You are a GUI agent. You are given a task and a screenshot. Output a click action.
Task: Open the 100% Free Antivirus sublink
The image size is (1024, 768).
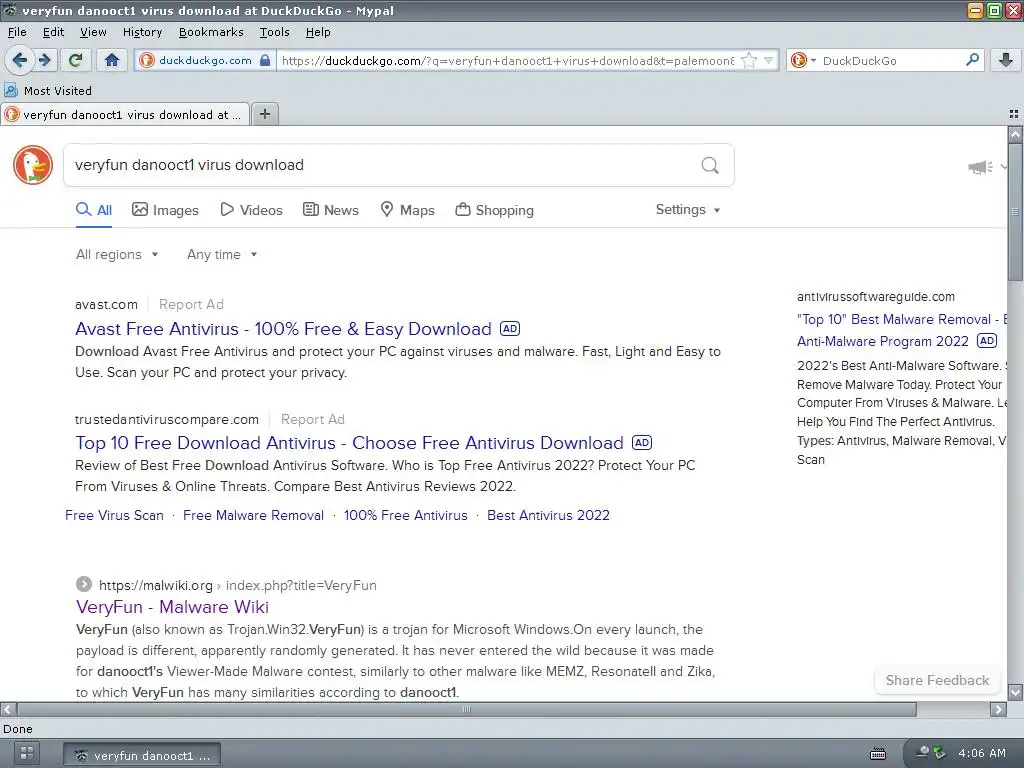coord(406,515)
